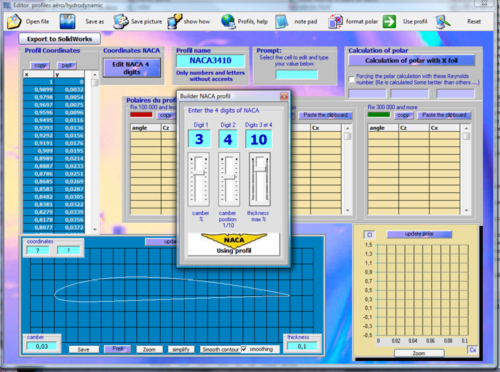
Task: Click the Smooth contour button
Action: 220,349
